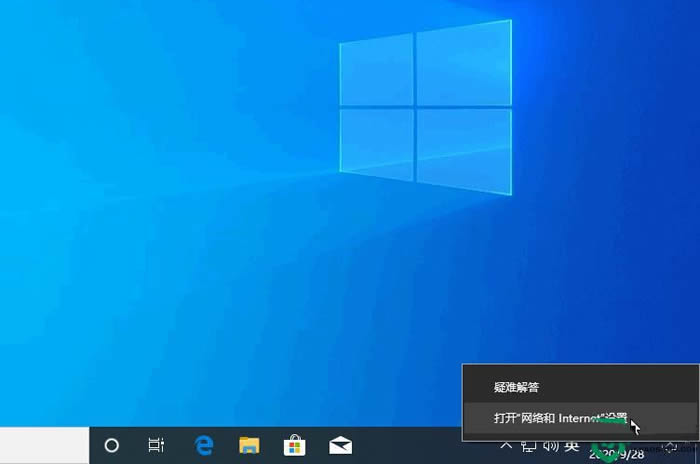Click the taskbar search box
Screen dimensions: 700x464
point(45,445)
